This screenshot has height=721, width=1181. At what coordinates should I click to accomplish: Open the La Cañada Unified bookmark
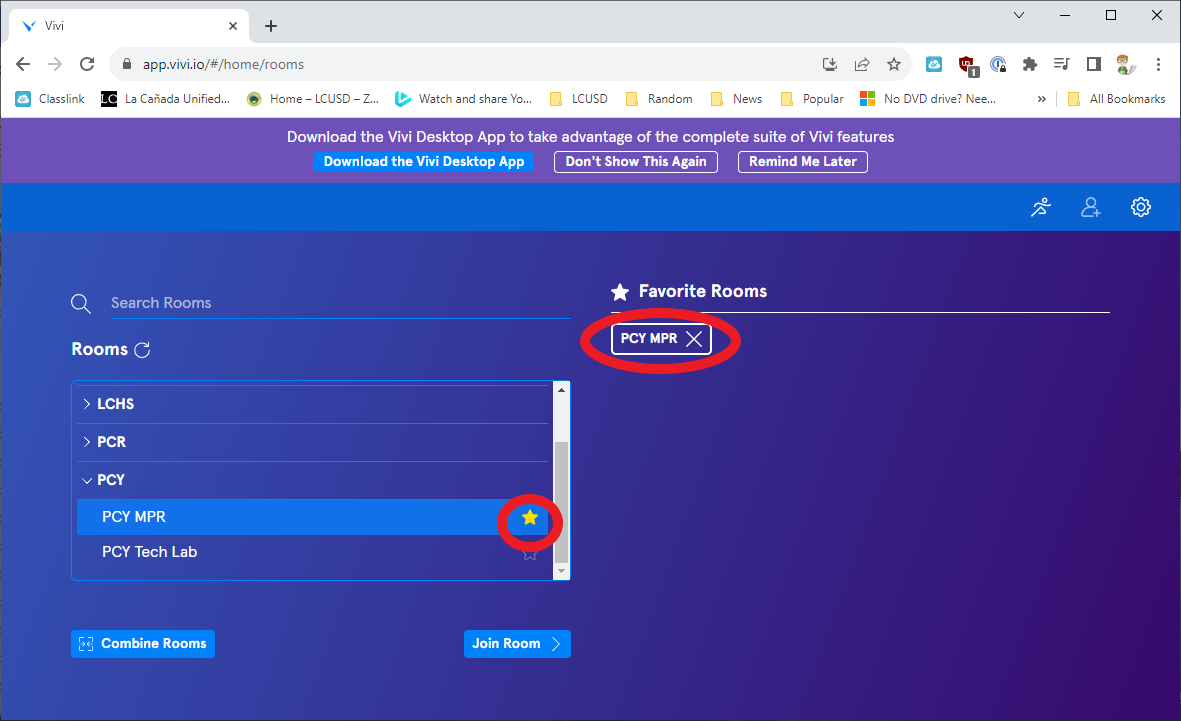pos(166,99)
